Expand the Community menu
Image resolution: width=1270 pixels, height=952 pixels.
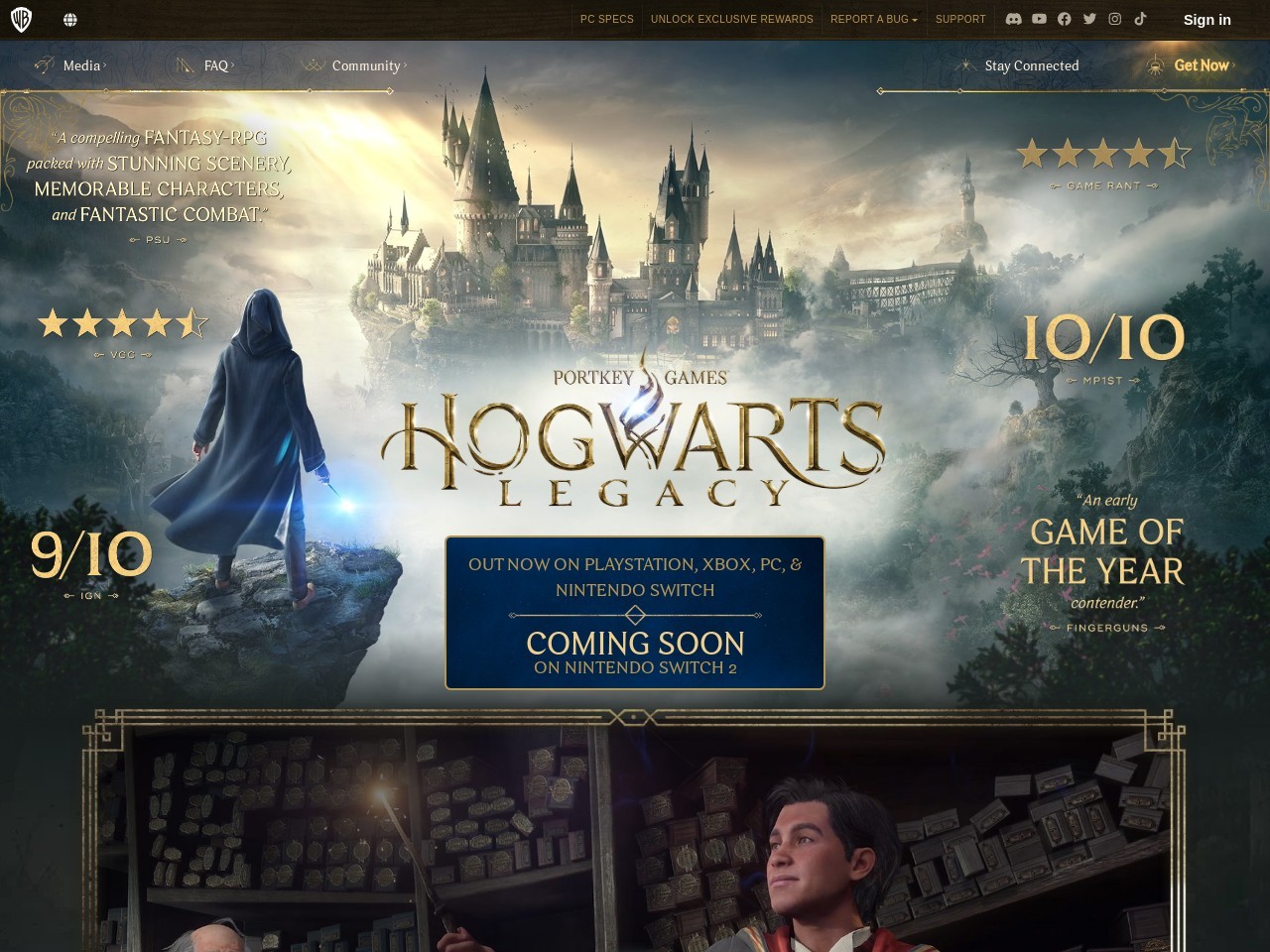click(x=369, y=65)
